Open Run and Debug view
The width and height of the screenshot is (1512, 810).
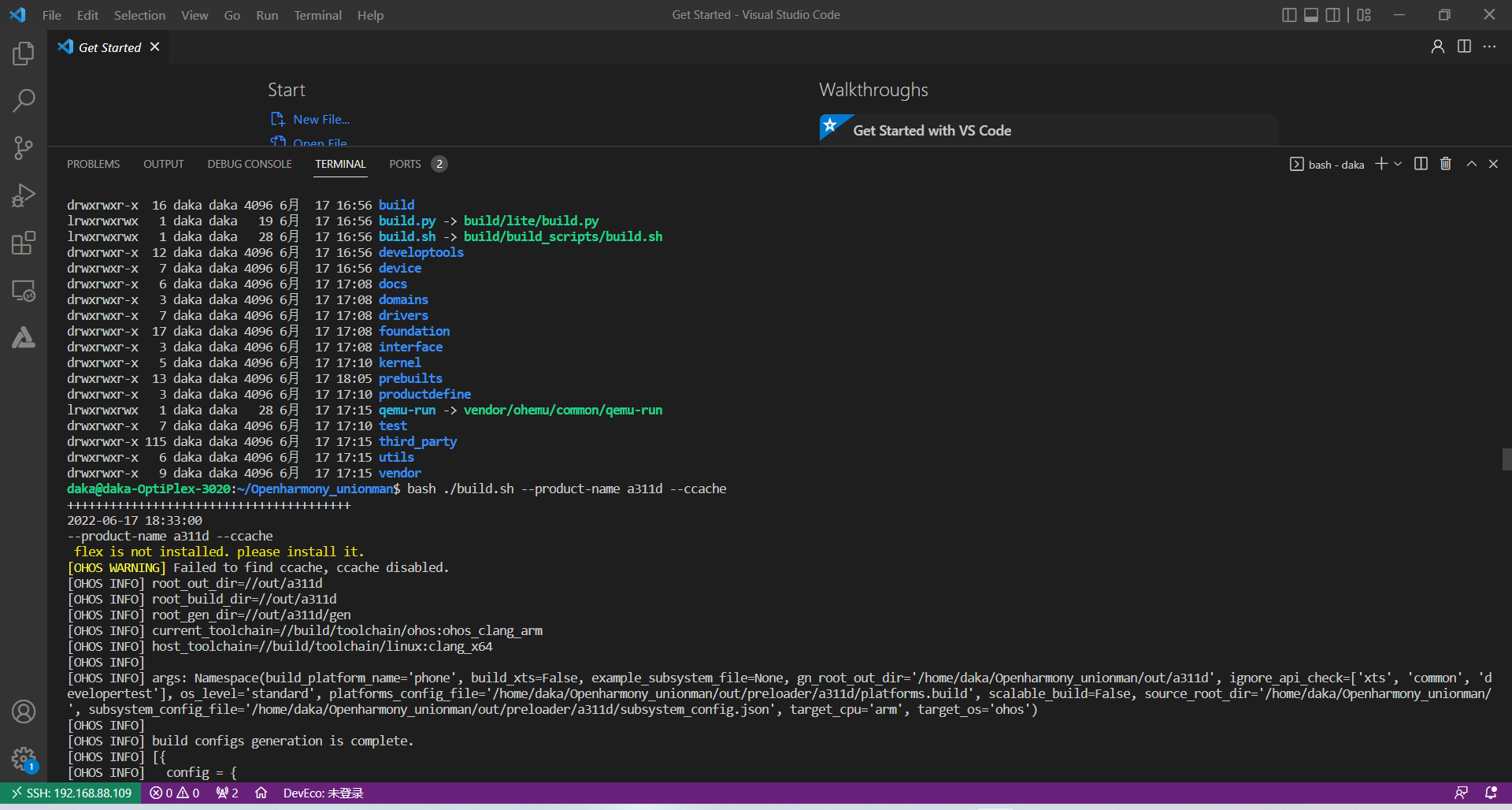[24, 195]
